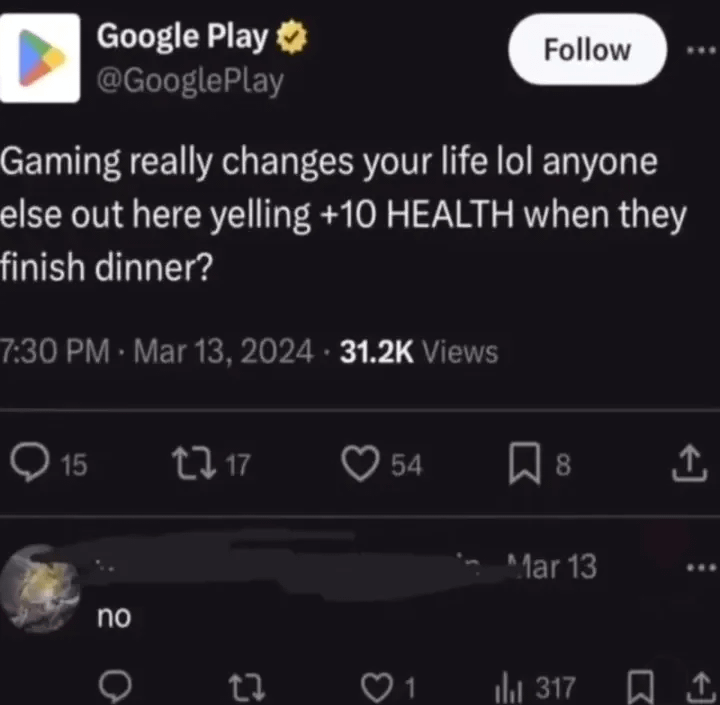Like the tweet showing 54 likes
Screen dimensions: 720x705
point(360,463)
